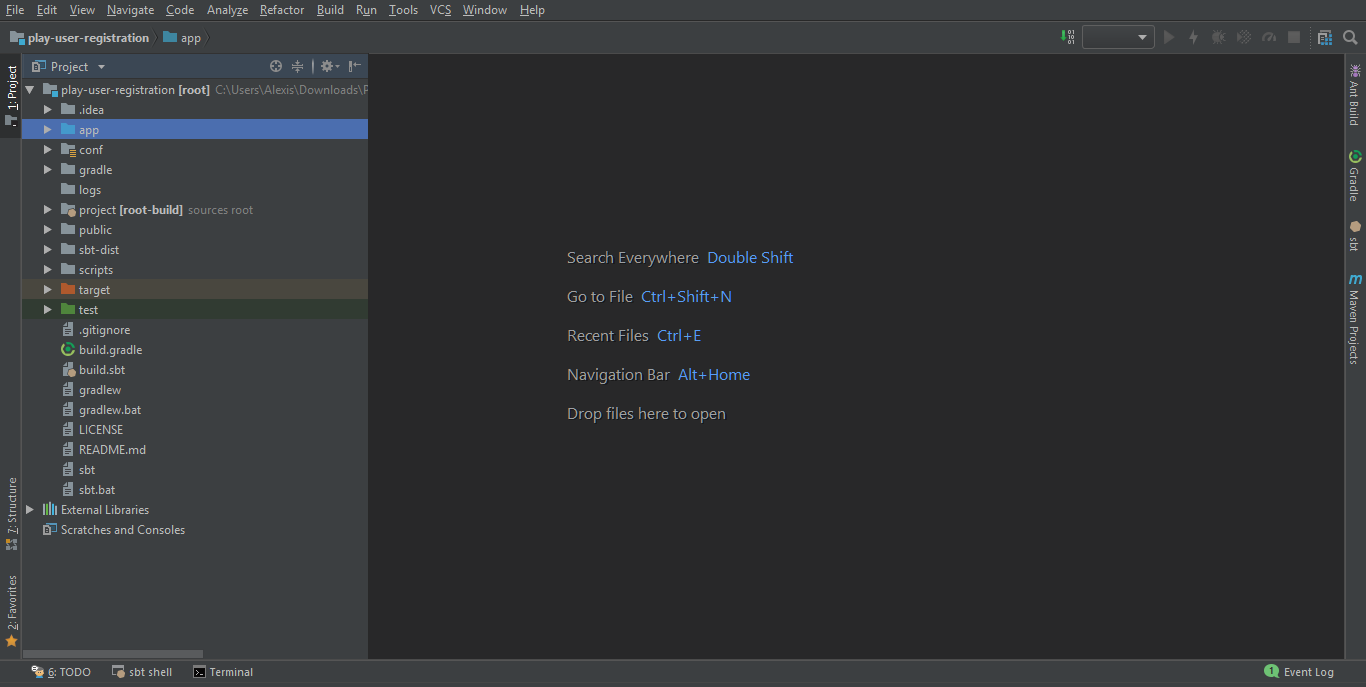Collapse the play-user-registration root node
The height and width of the screenshot is (687, 1366).
[x=29, y=89]
